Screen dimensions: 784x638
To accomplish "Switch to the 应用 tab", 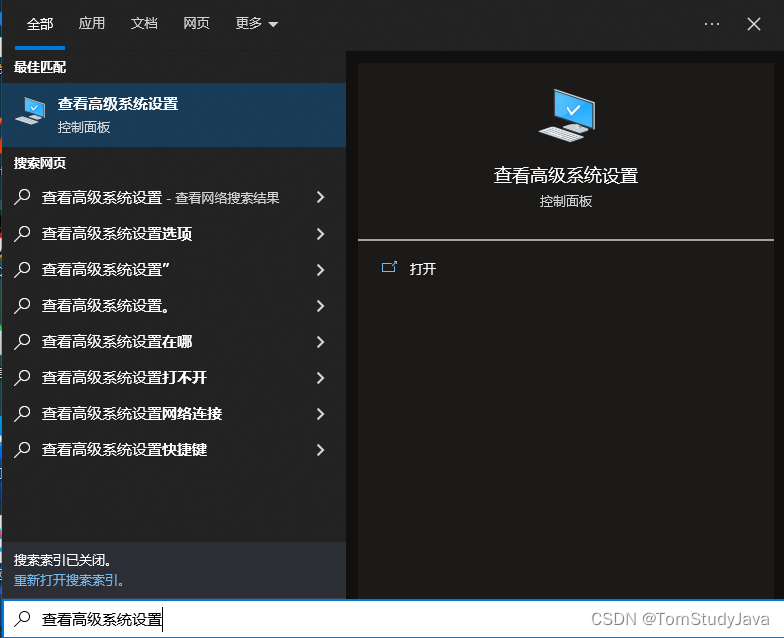I will tap(92, 24).
